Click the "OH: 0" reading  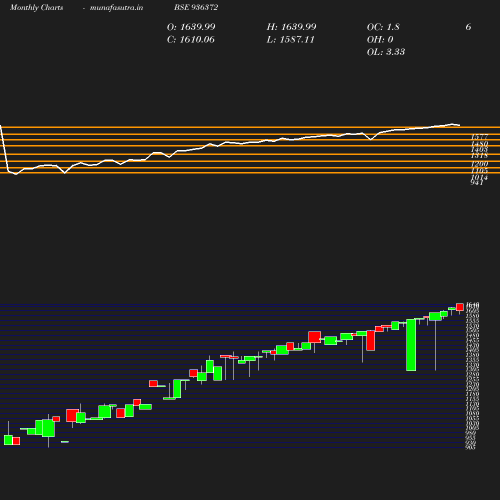pos(380,40)
